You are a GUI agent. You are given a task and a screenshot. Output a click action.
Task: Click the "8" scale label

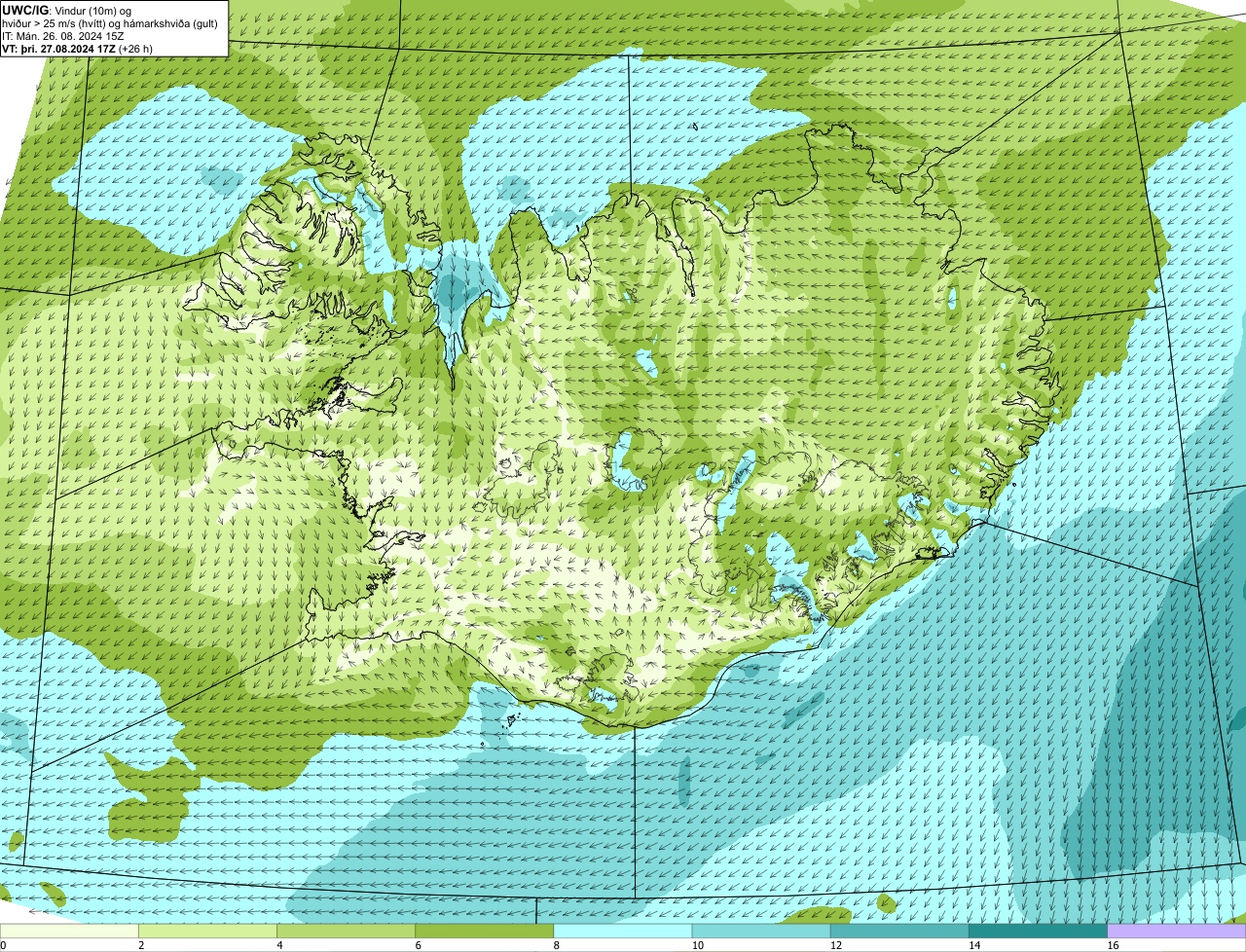[x=556, y=945]
